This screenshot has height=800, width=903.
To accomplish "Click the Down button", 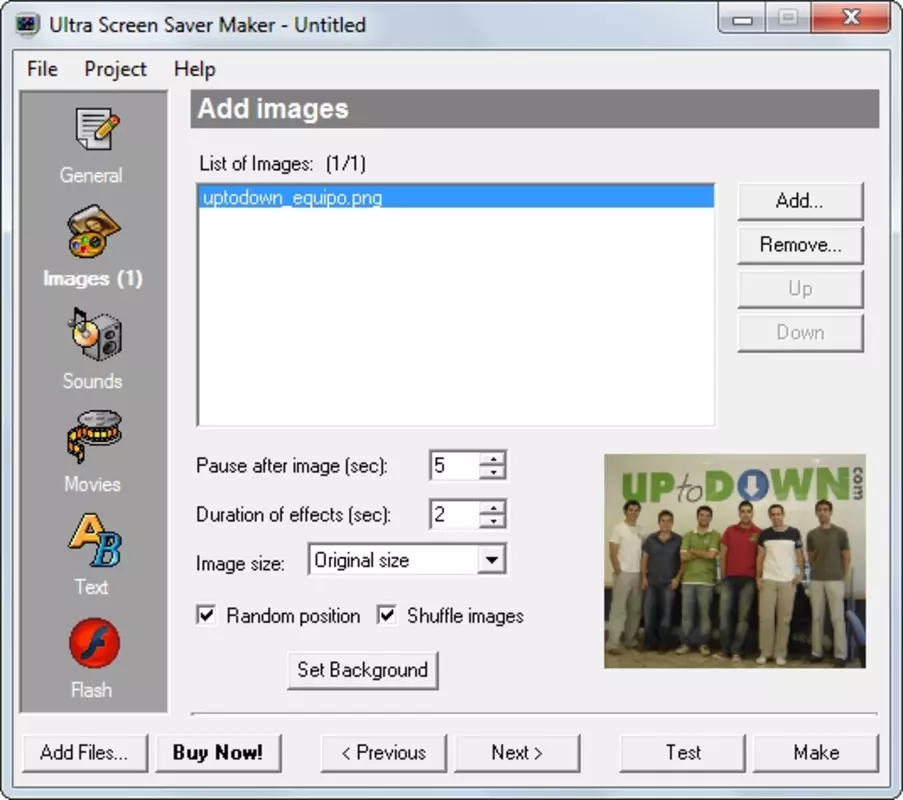I will (800, 332).
